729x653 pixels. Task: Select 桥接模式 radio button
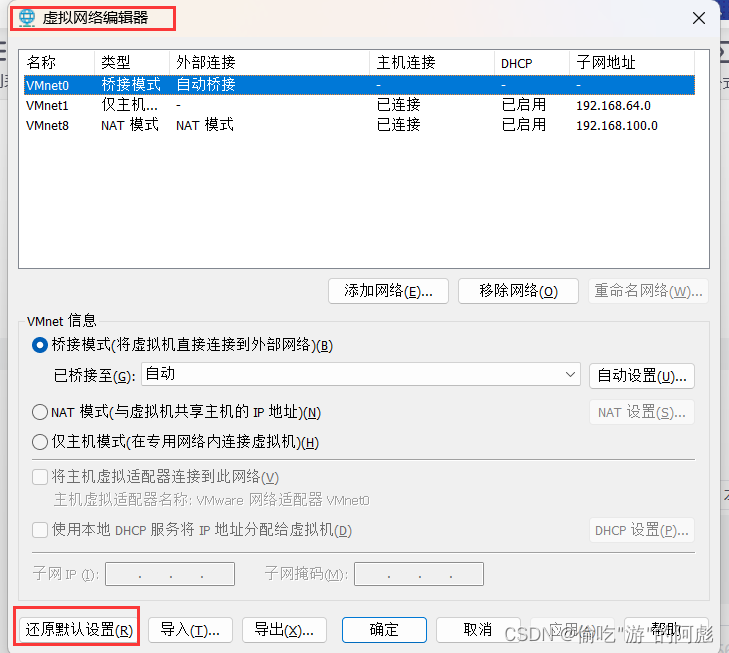[40, 345]
